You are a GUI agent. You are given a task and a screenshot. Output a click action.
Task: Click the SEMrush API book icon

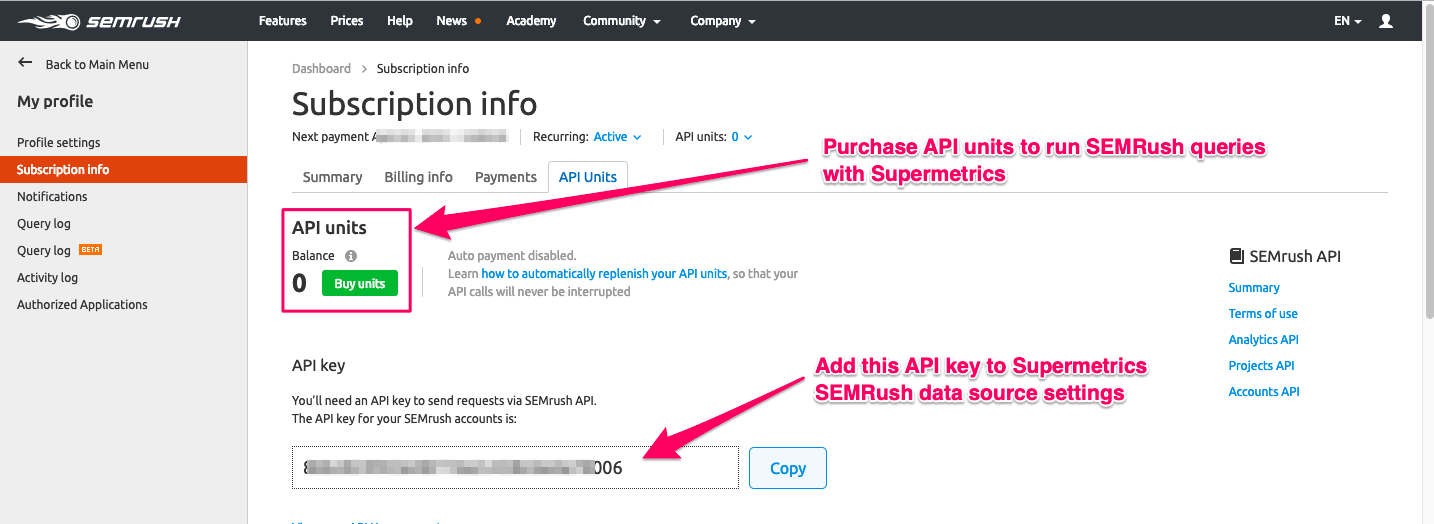pos(1236,256)
